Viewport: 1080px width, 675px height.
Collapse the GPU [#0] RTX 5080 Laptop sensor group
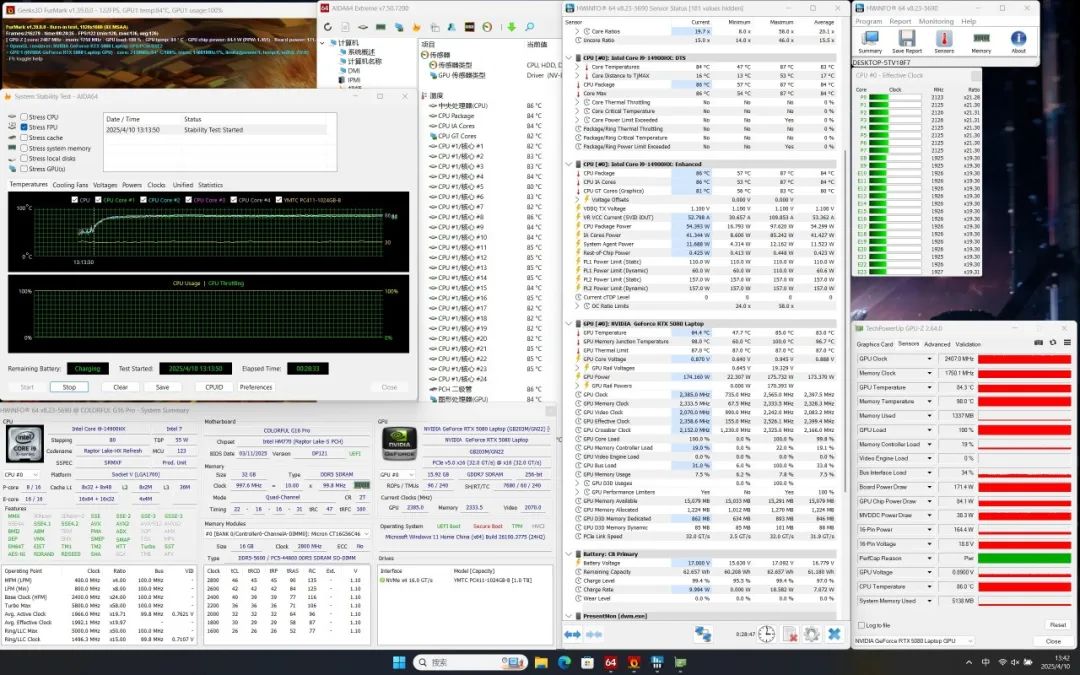pos(569,323)
